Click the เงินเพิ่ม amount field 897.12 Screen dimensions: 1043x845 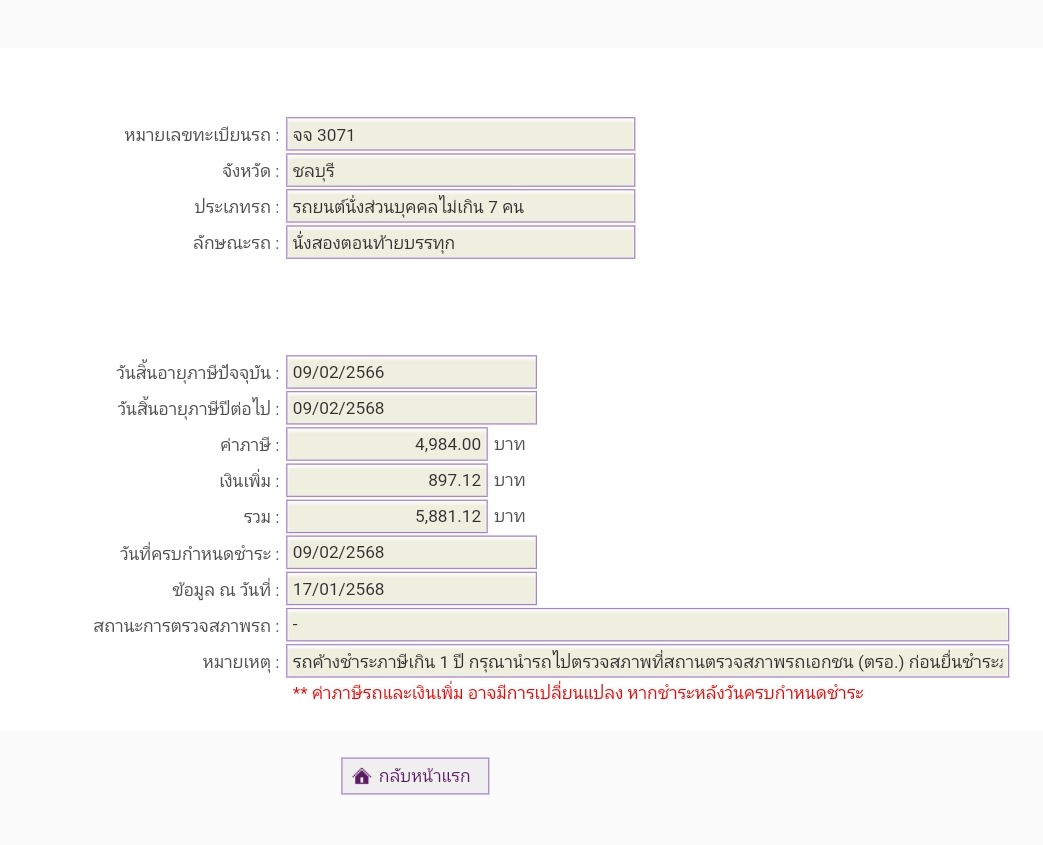(x=386, y=480)
